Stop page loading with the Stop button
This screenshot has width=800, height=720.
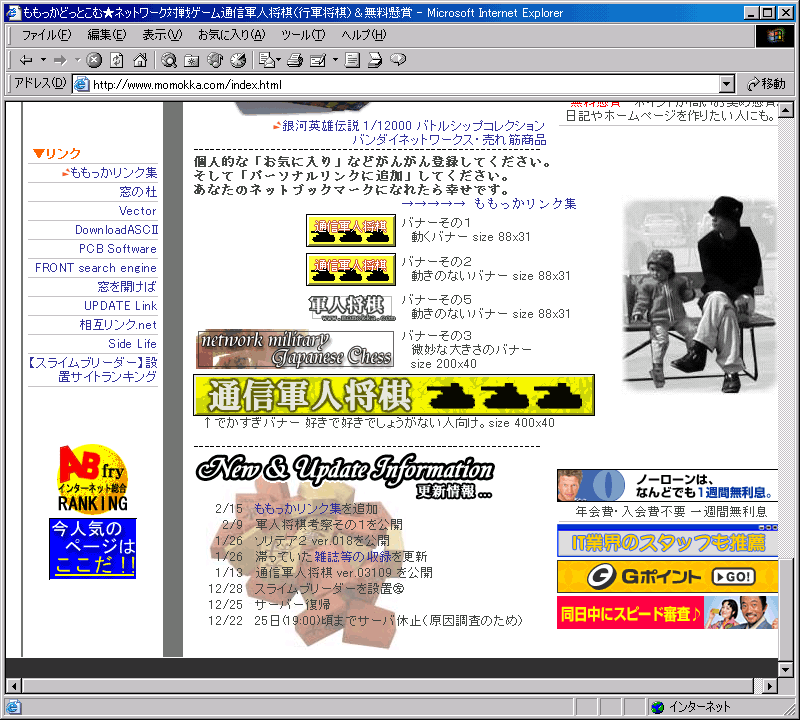[x=94, y=60]
